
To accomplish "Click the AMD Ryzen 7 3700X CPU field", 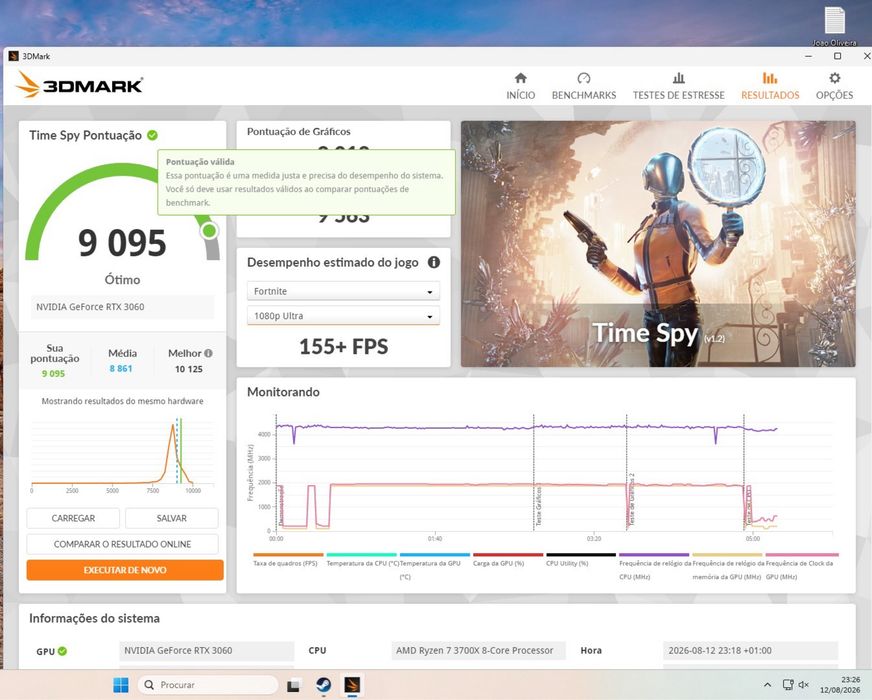I will click(478, 651).
